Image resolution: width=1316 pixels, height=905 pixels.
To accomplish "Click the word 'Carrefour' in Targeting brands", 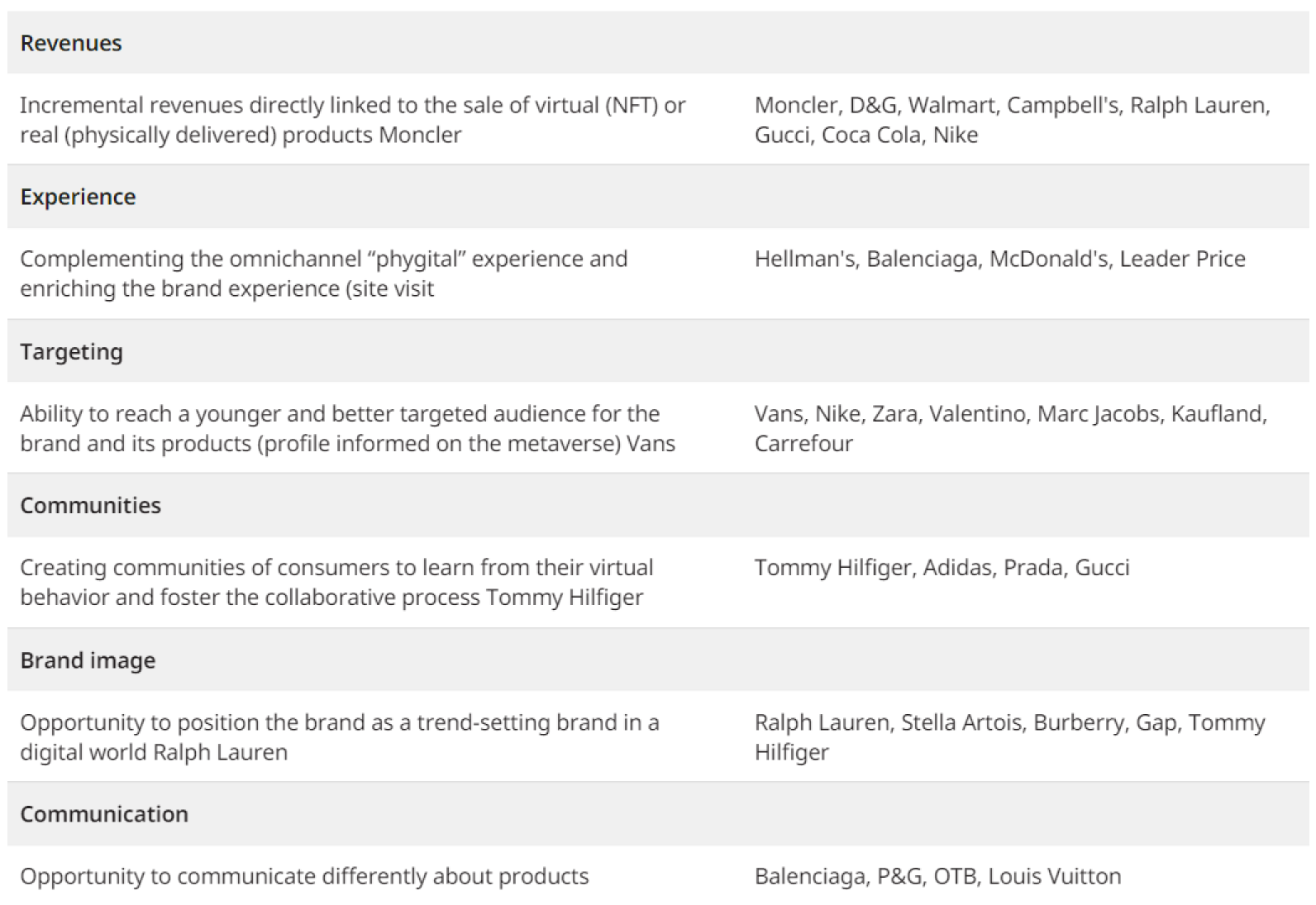I will (803, 443).
